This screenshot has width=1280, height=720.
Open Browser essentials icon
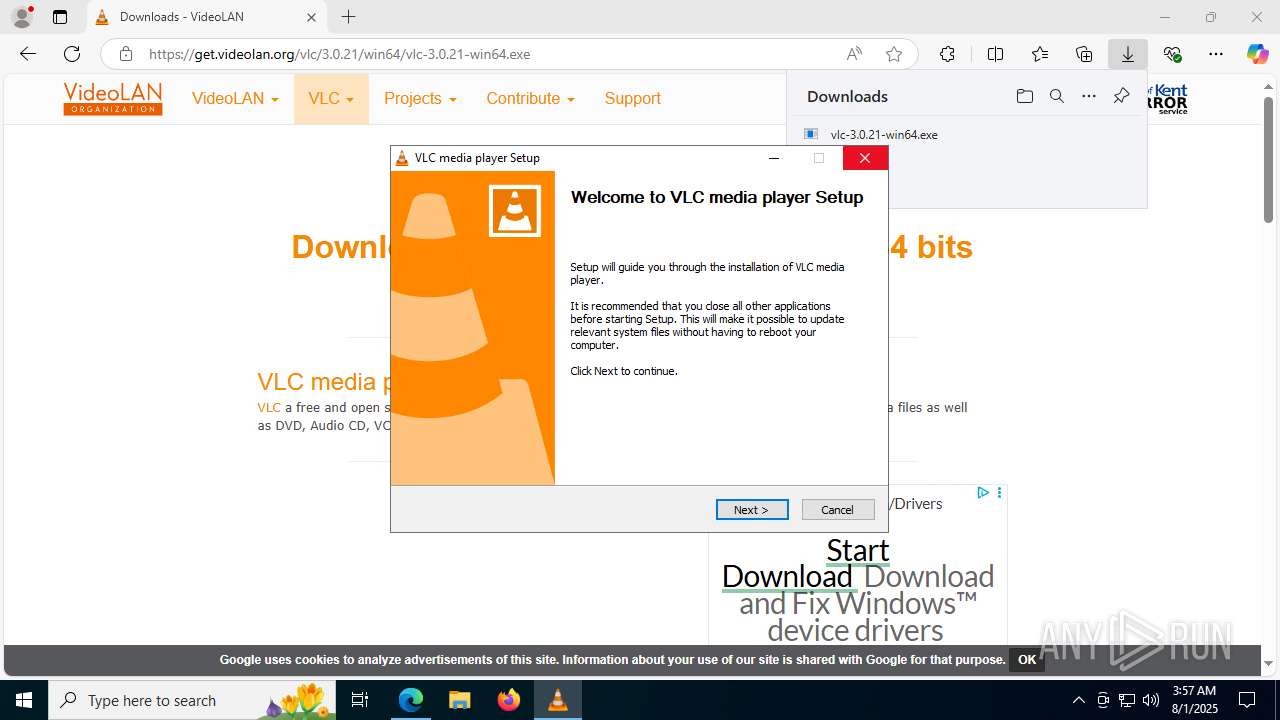(1172, 54)
